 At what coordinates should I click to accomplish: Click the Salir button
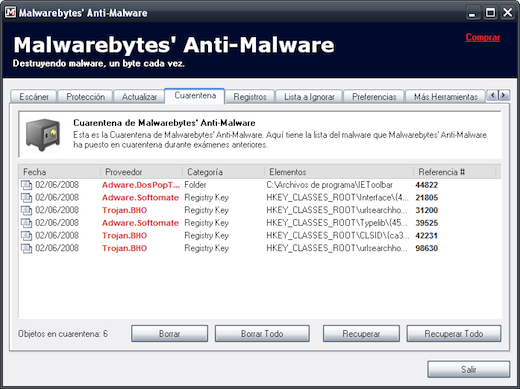pyautogui.click(x=469, y=369)
